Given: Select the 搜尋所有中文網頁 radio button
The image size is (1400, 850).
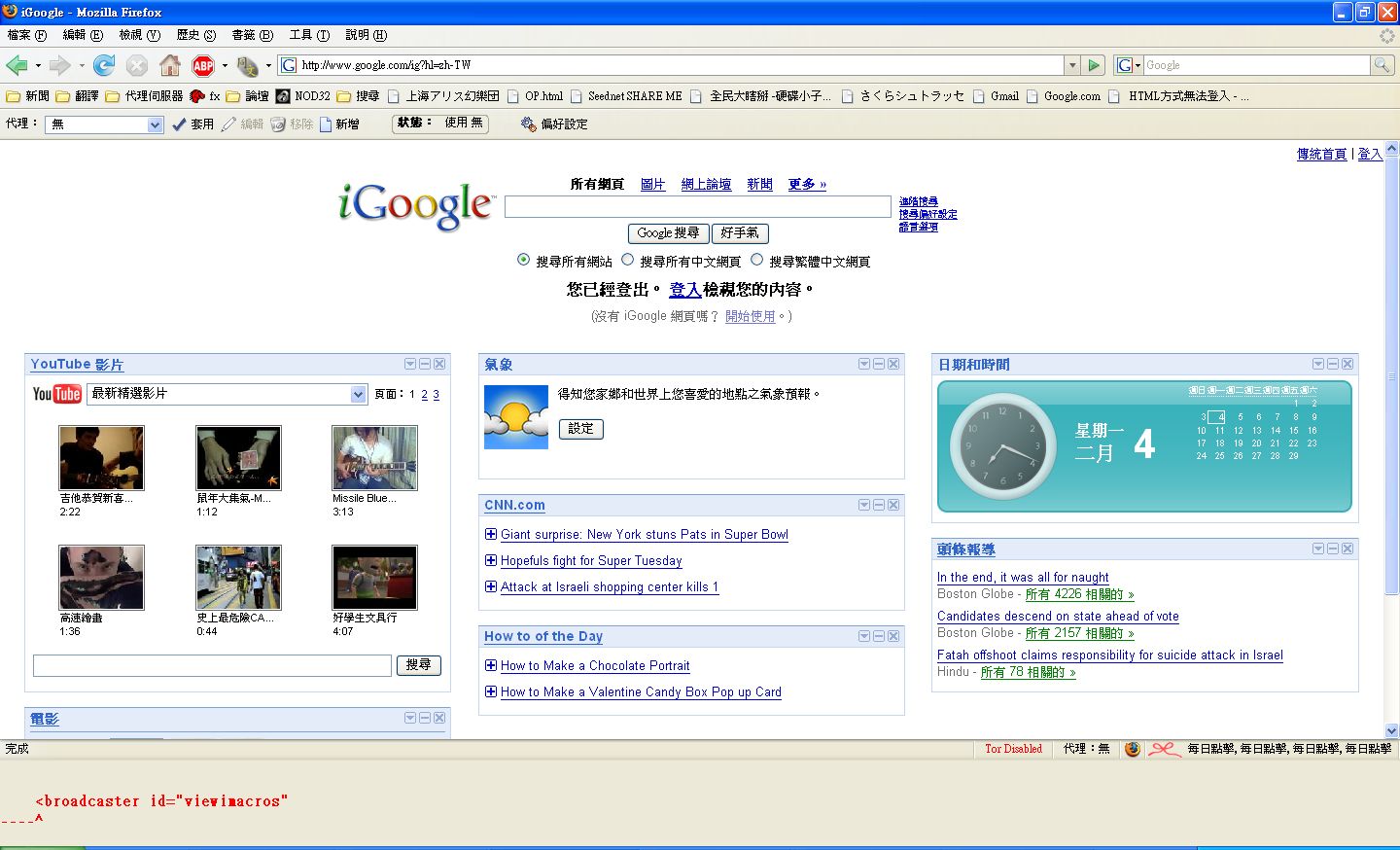Looking at the screenshot, I should point(628,260).
